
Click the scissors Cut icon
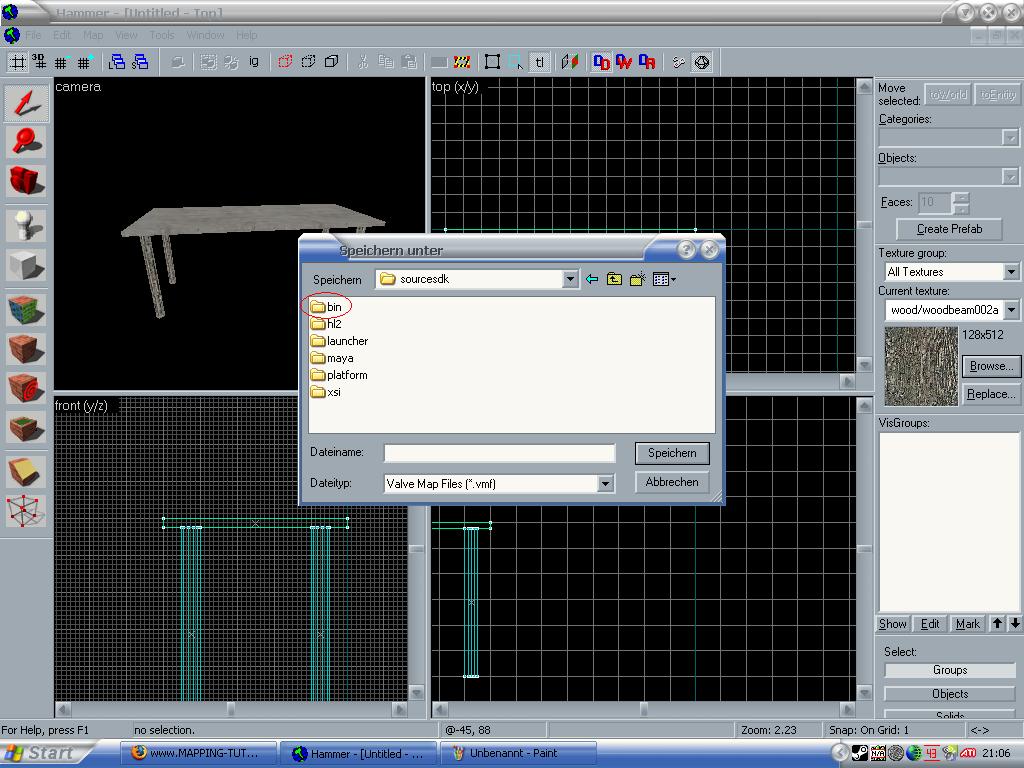tap(363, 62)
